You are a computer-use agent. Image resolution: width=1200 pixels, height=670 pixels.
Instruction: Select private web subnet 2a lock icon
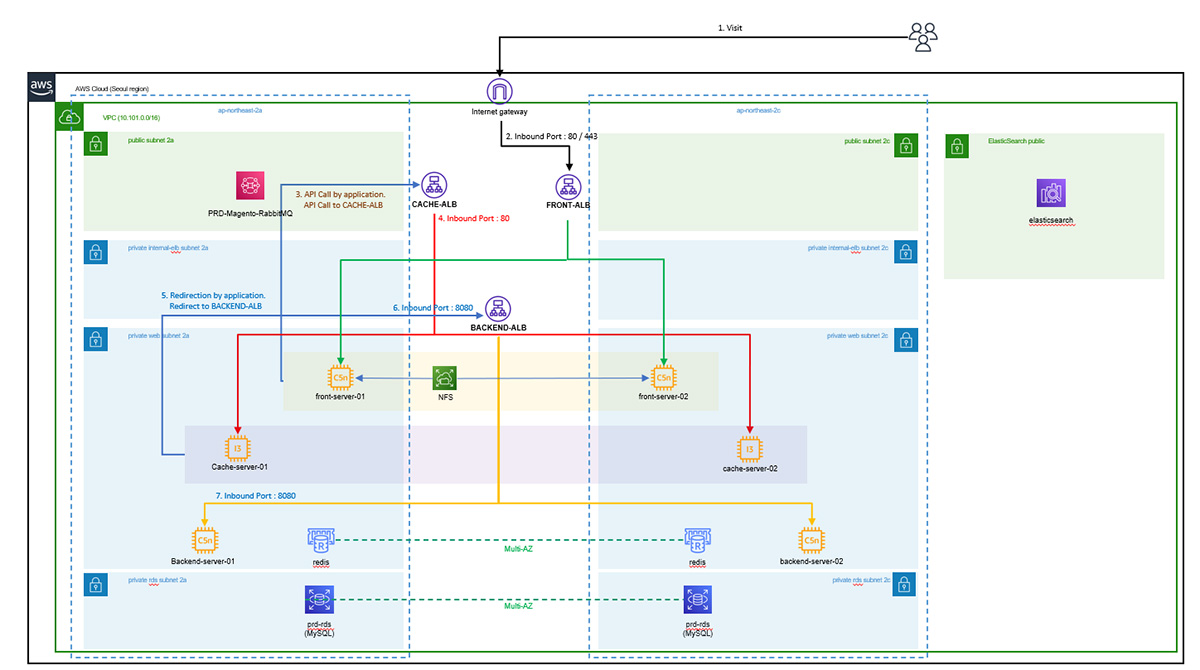pyautogui.click(x=95, y=339)
